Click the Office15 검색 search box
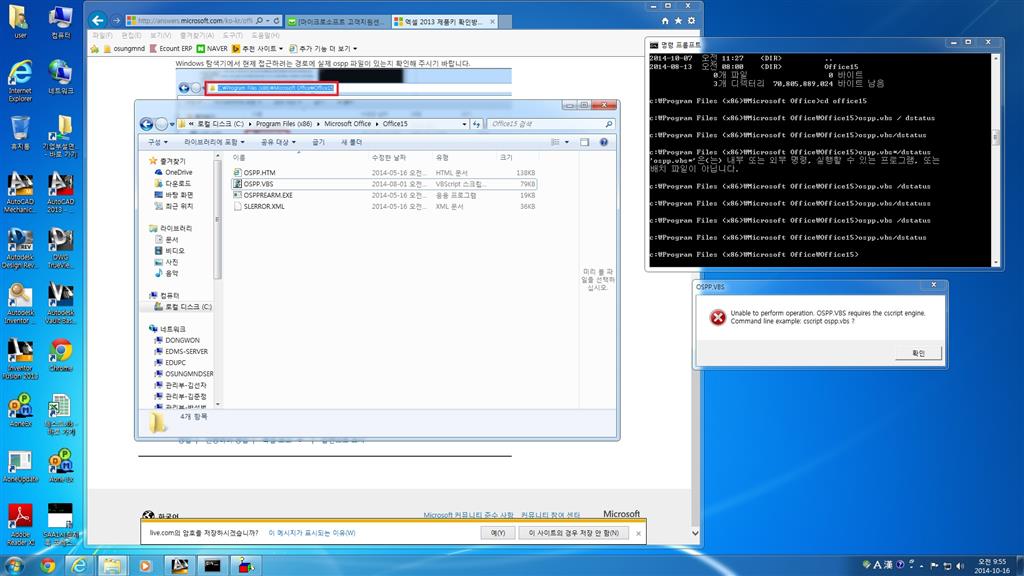Image resolution: width=1024 pixels, height=576 pixels. pyautogui.click(x=551, y=123)
